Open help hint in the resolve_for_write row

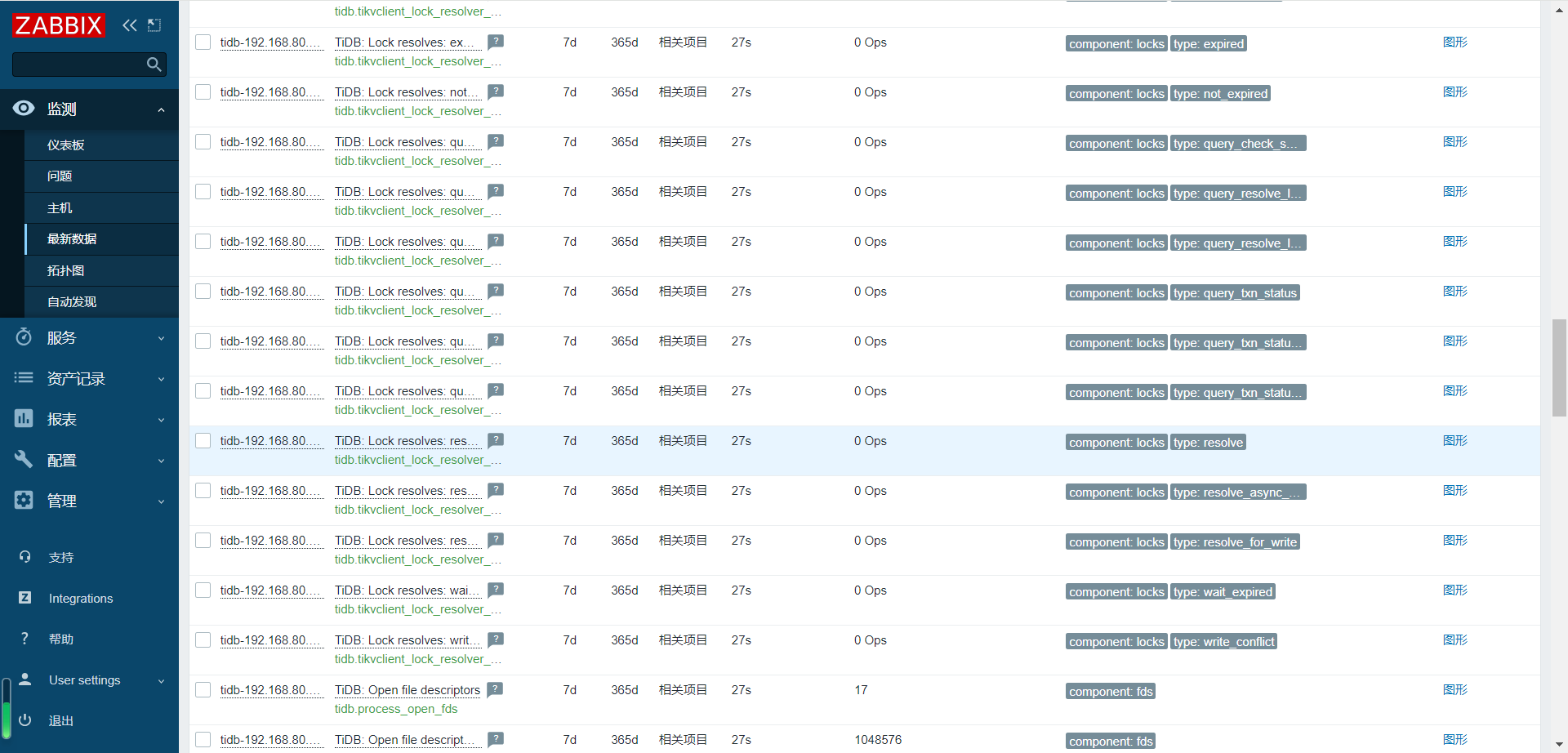[x=496, y=540]
